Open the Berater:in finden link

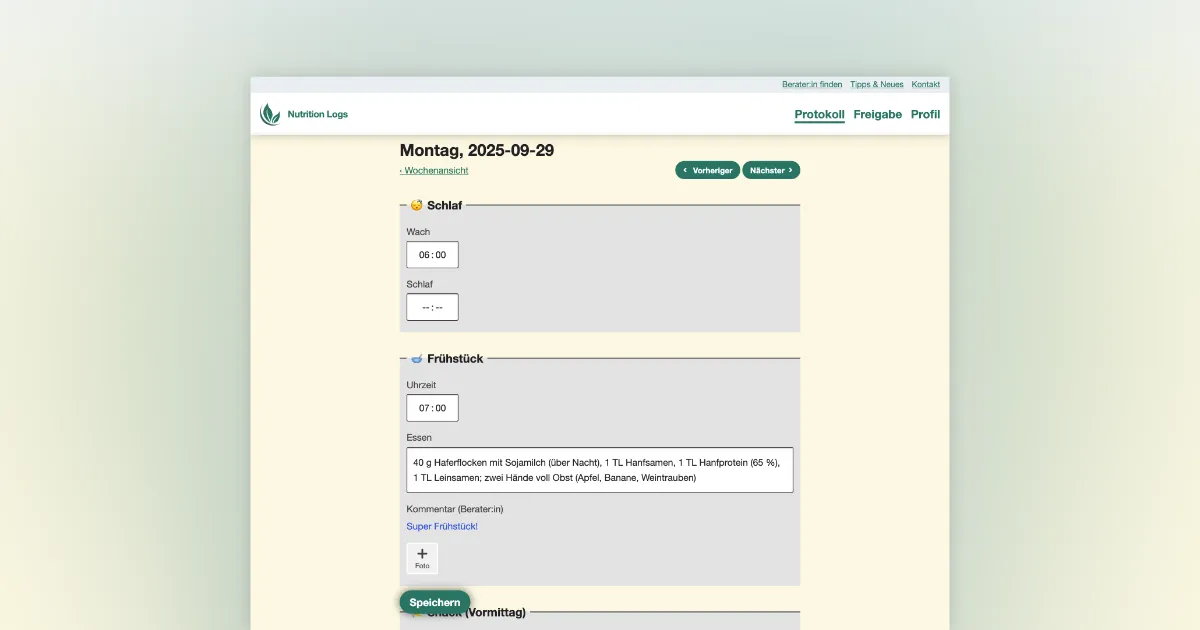(x=812, y=84)
